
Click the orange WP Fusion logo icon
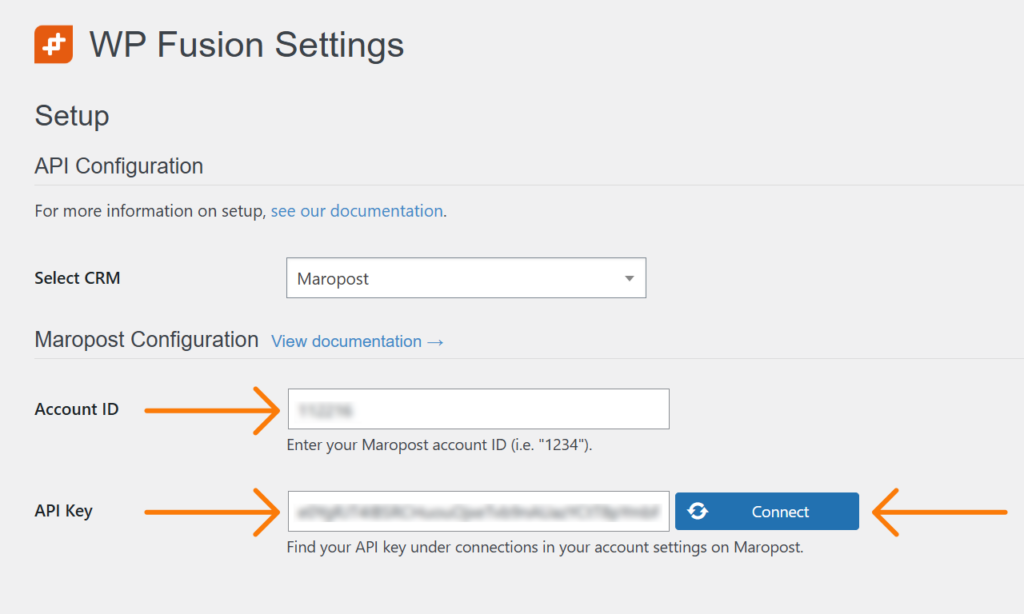click(53, 44)
